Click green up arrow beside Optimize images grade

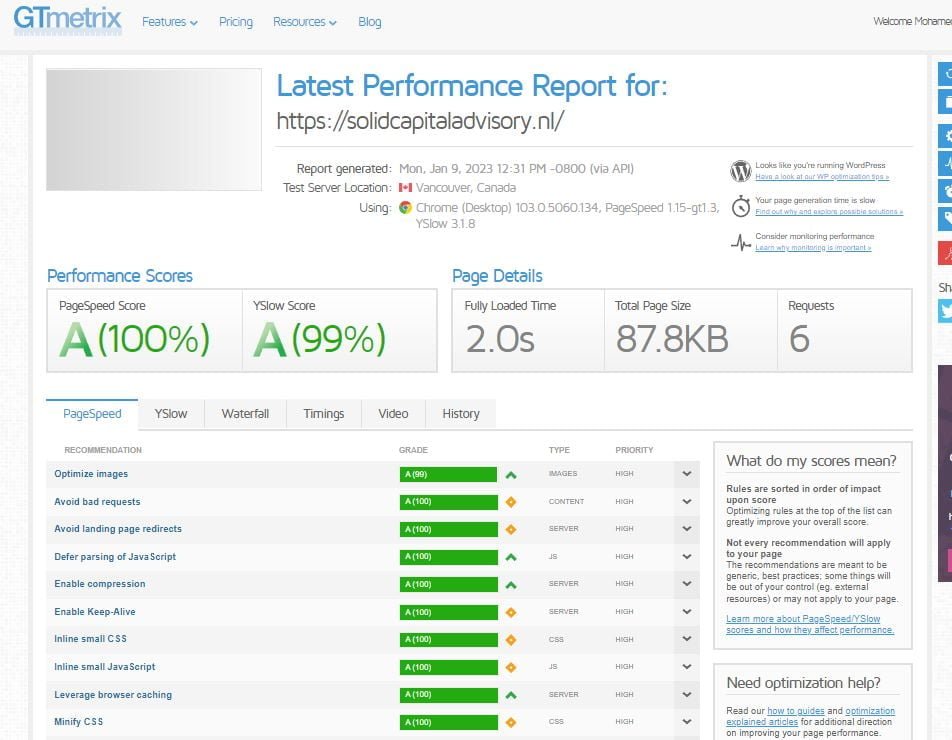click(x=511, y=475)
